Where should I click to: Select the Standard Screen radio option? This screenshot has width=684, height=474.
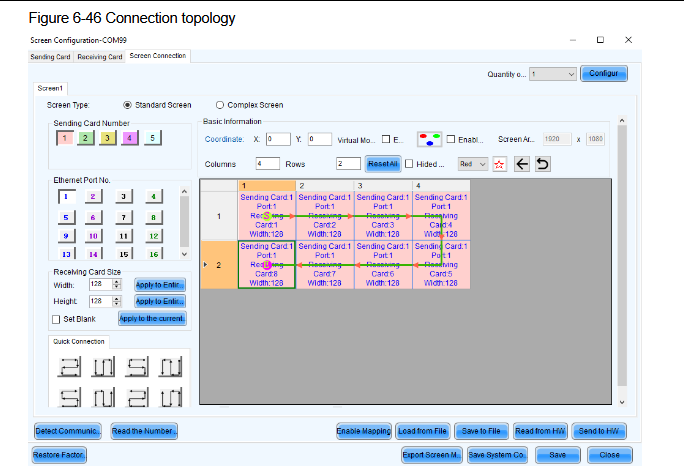127,105
